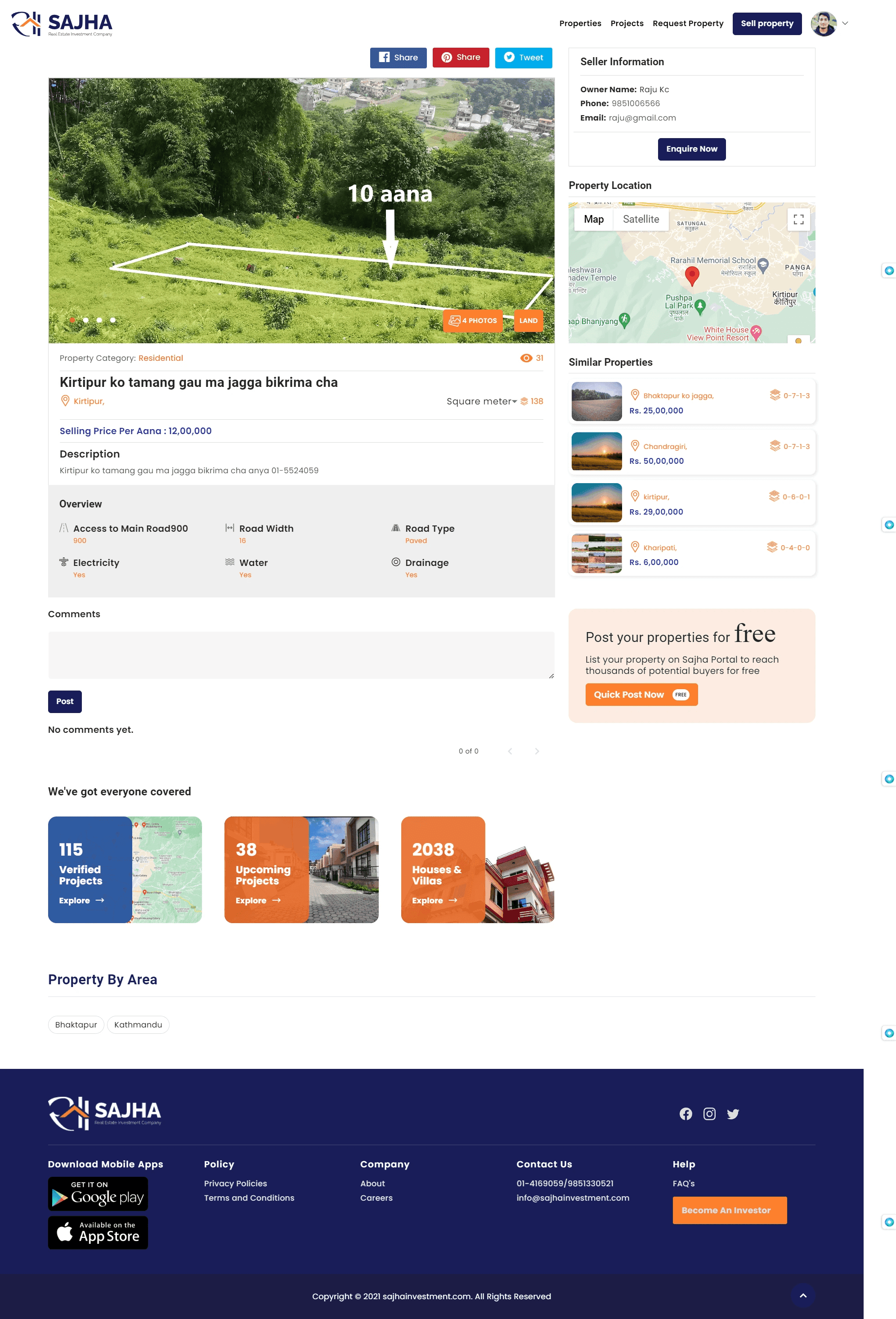
Task: Toggle fullscreen view of the map
Action: click(798, 219)
